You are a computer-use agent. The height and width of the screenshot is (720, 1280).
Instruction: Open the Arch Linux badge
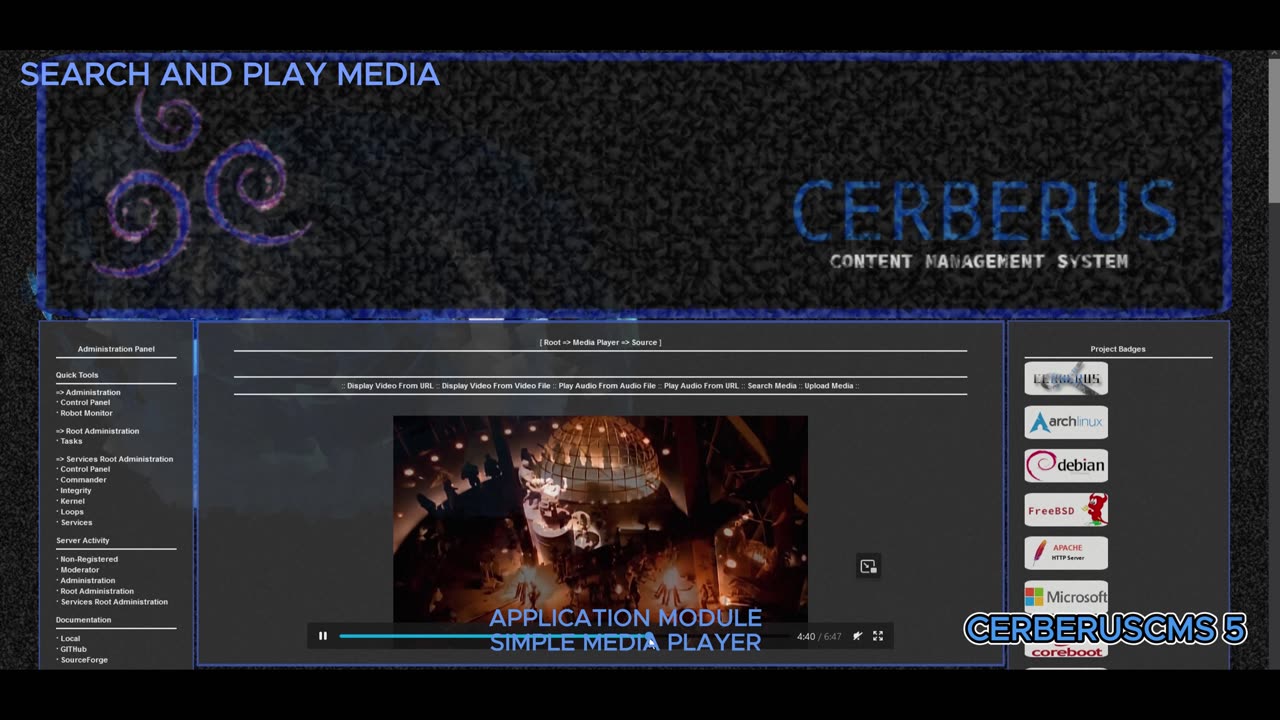(1066, 422)
